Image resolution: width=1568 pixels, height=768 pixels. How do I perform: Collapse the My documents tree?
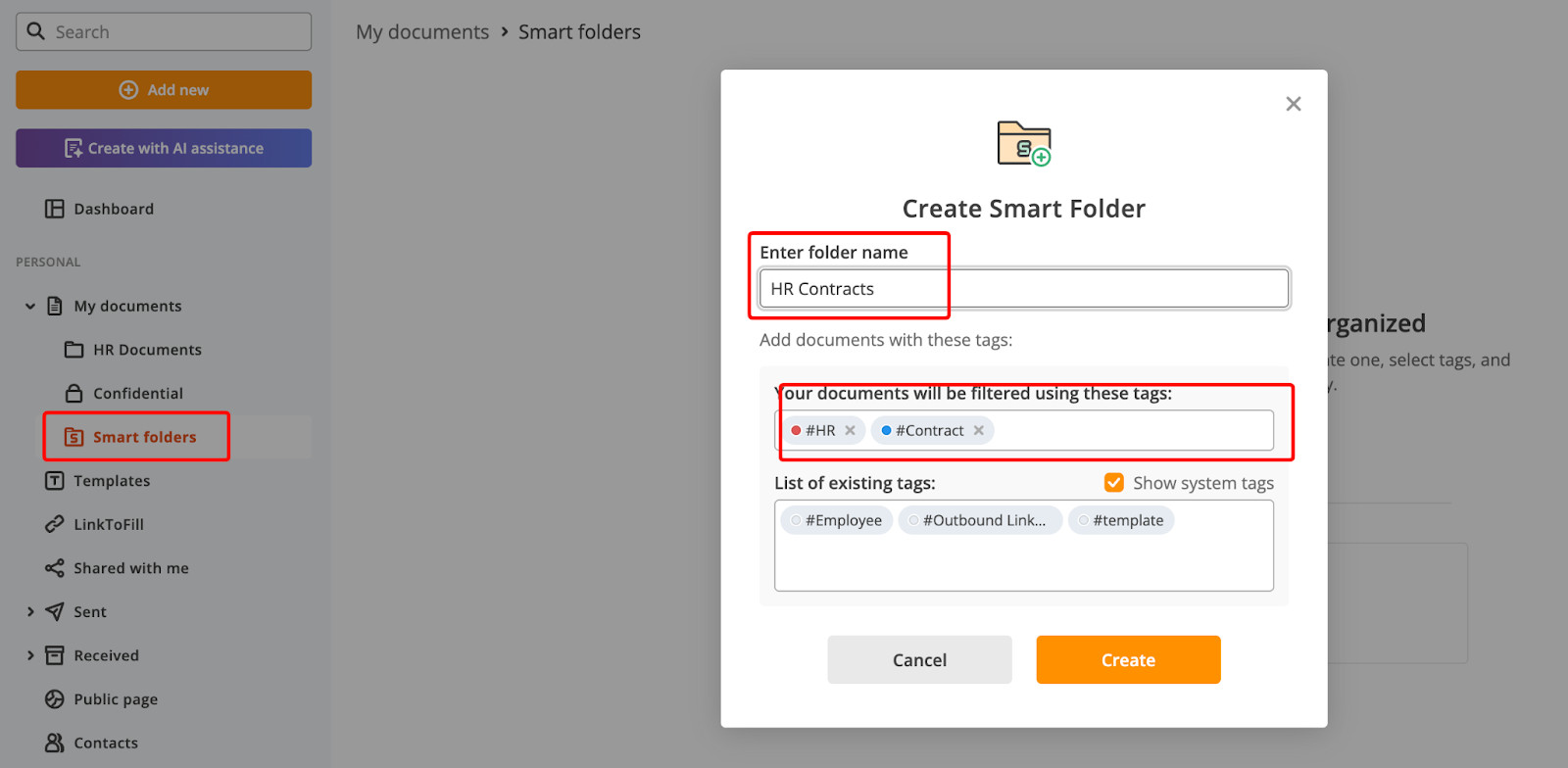(x=30, y=306)
